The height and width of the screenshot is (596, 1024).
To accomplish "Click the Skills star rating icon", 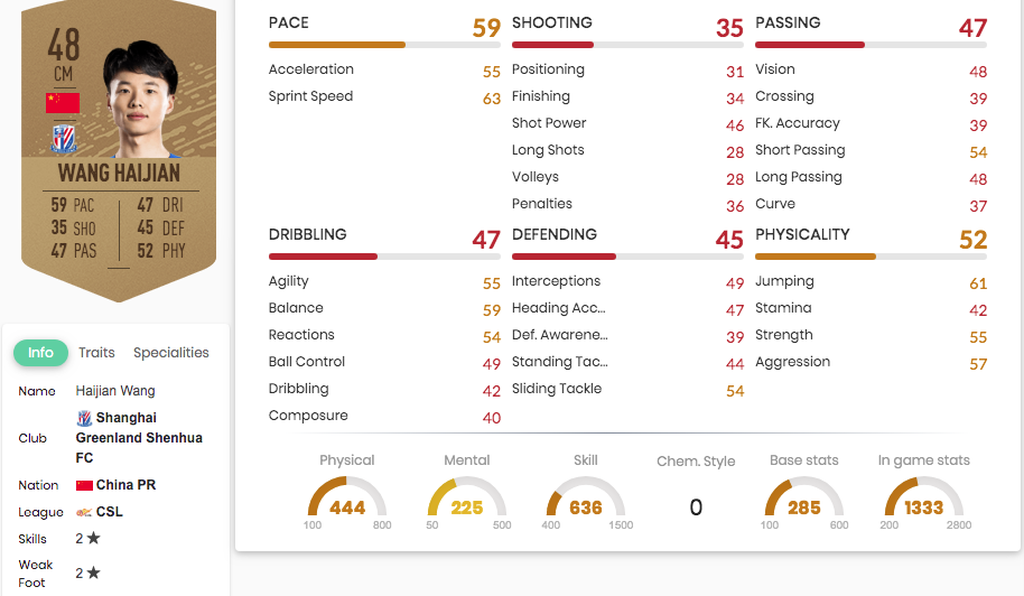I will point(94,538).
